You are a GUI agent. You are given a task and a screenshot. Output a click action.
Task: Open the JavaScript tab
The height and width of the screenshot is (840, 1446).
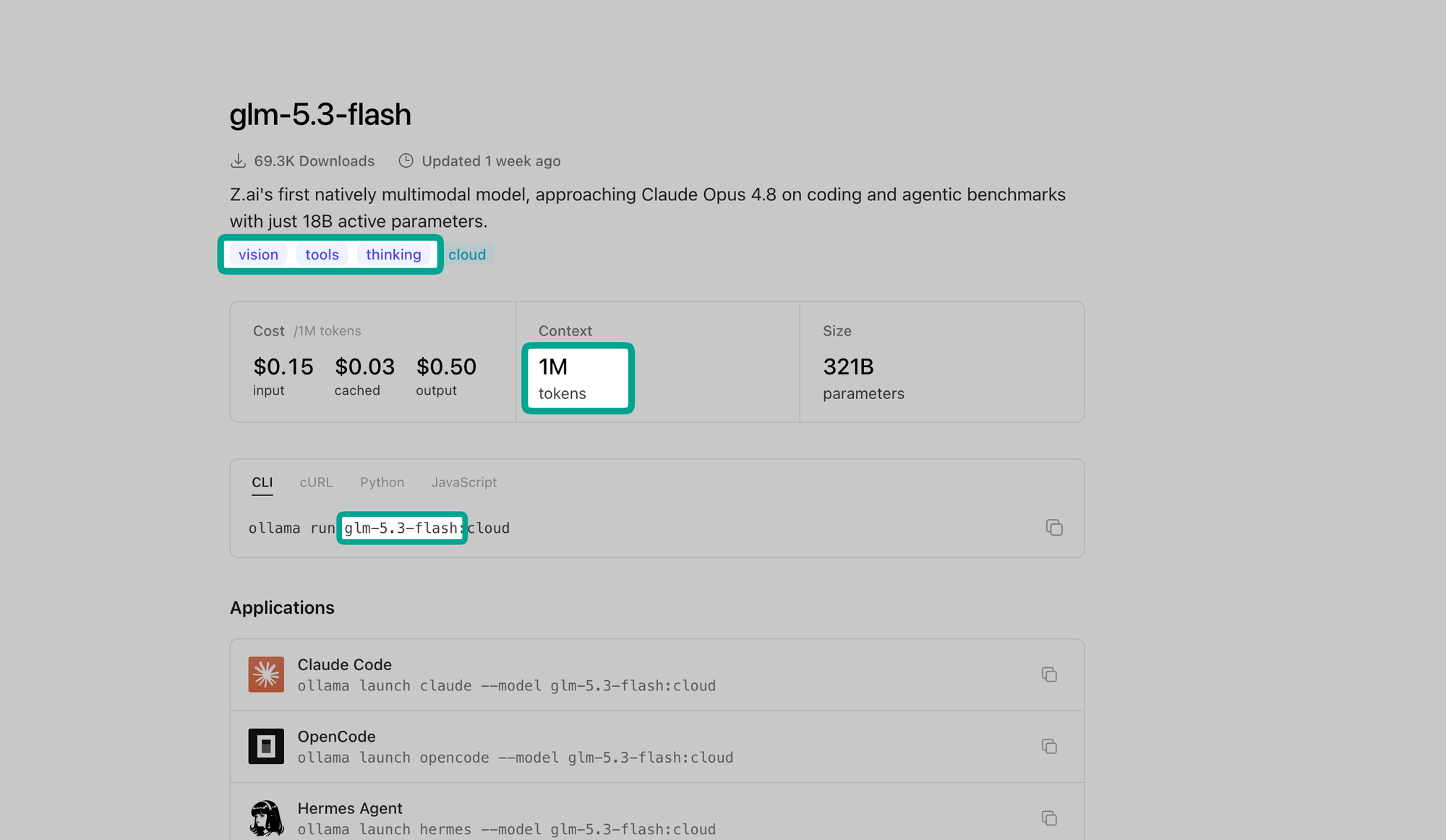click(464, 482)
